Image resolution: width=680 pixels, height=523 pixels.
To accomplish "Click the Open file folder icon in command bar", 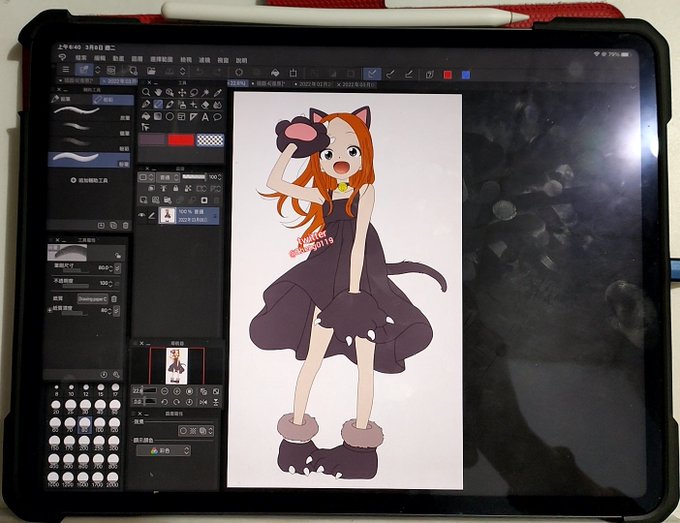I will (x=151, y=71).
